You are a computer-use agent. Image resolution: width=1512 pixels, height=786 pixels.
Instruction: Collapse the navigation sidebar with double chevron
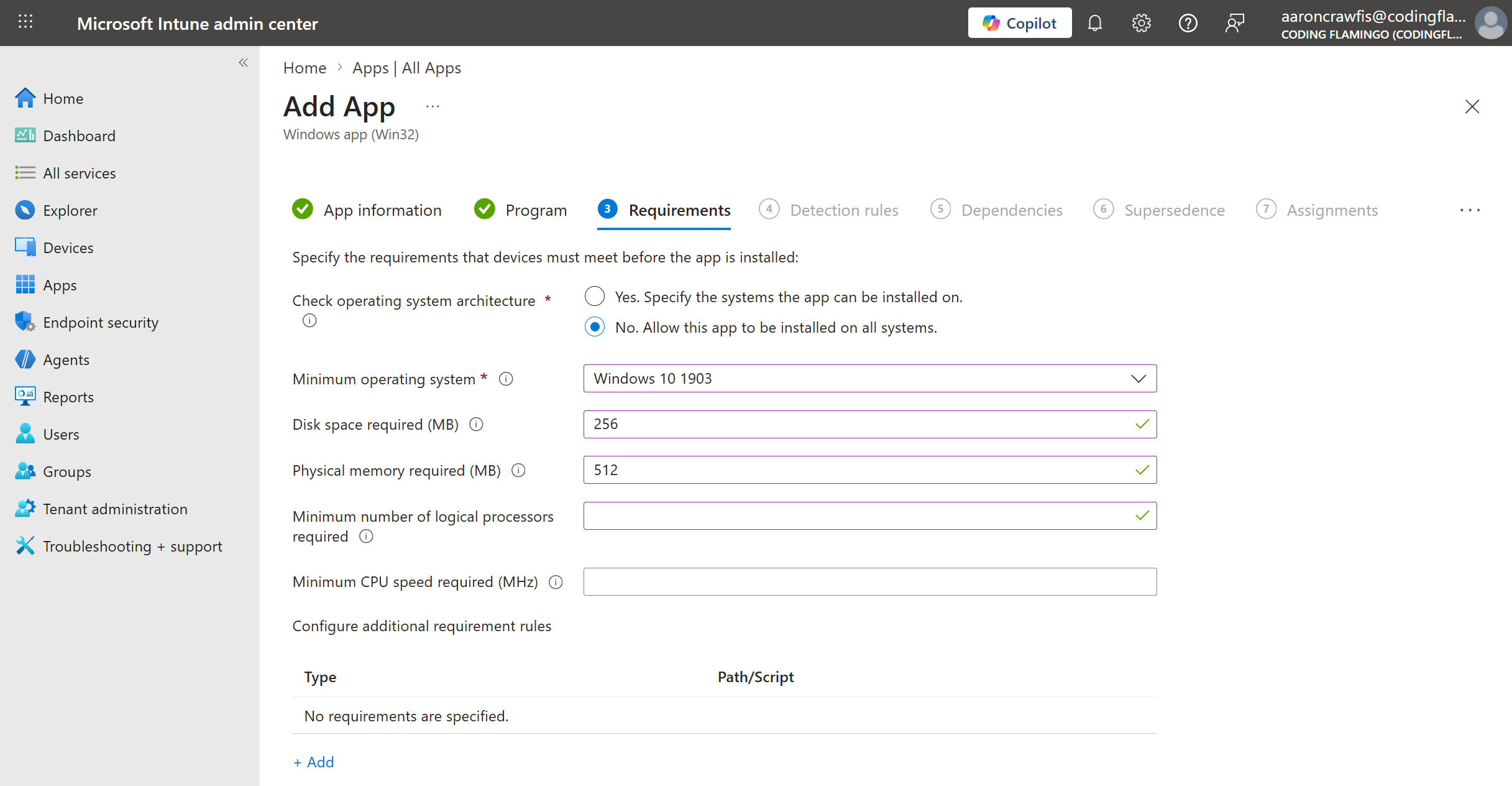(243, 63)
